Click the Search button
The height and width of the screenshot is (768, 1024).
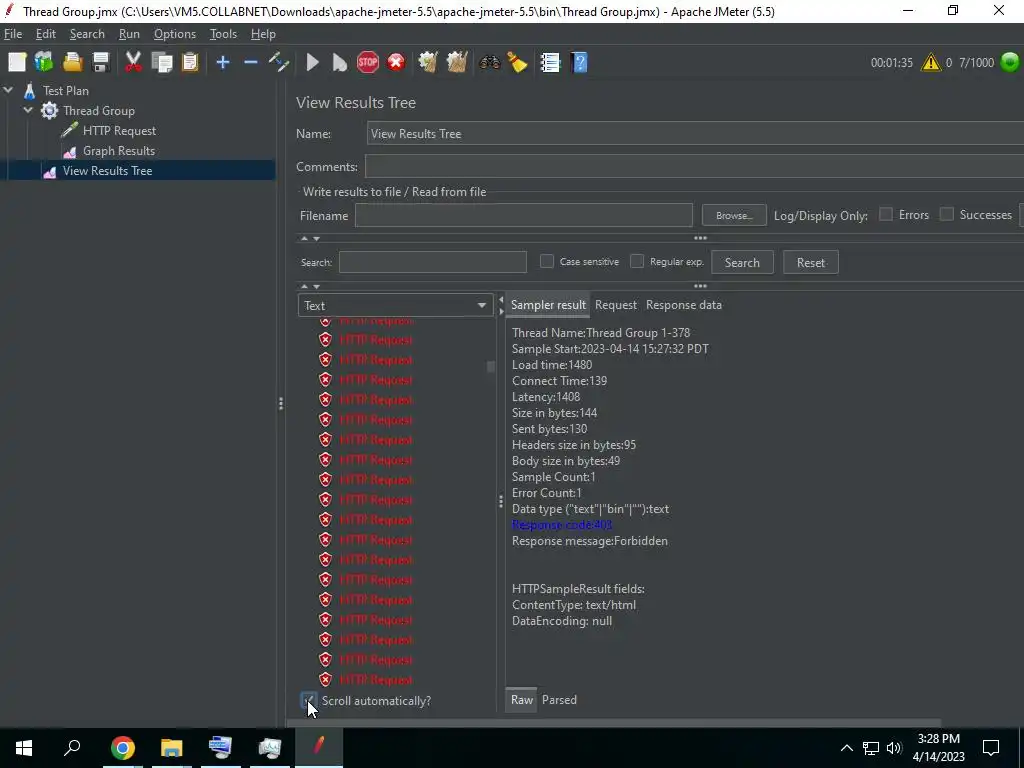tap(742, 263)
